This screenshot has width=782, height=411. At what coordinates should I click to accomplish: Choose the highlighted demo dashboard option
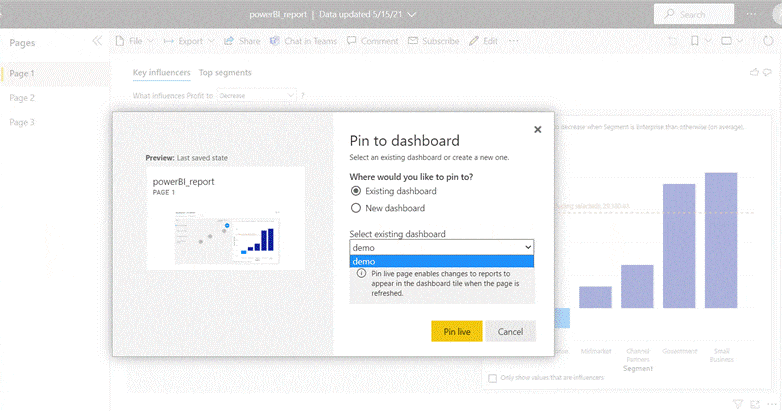442,261
